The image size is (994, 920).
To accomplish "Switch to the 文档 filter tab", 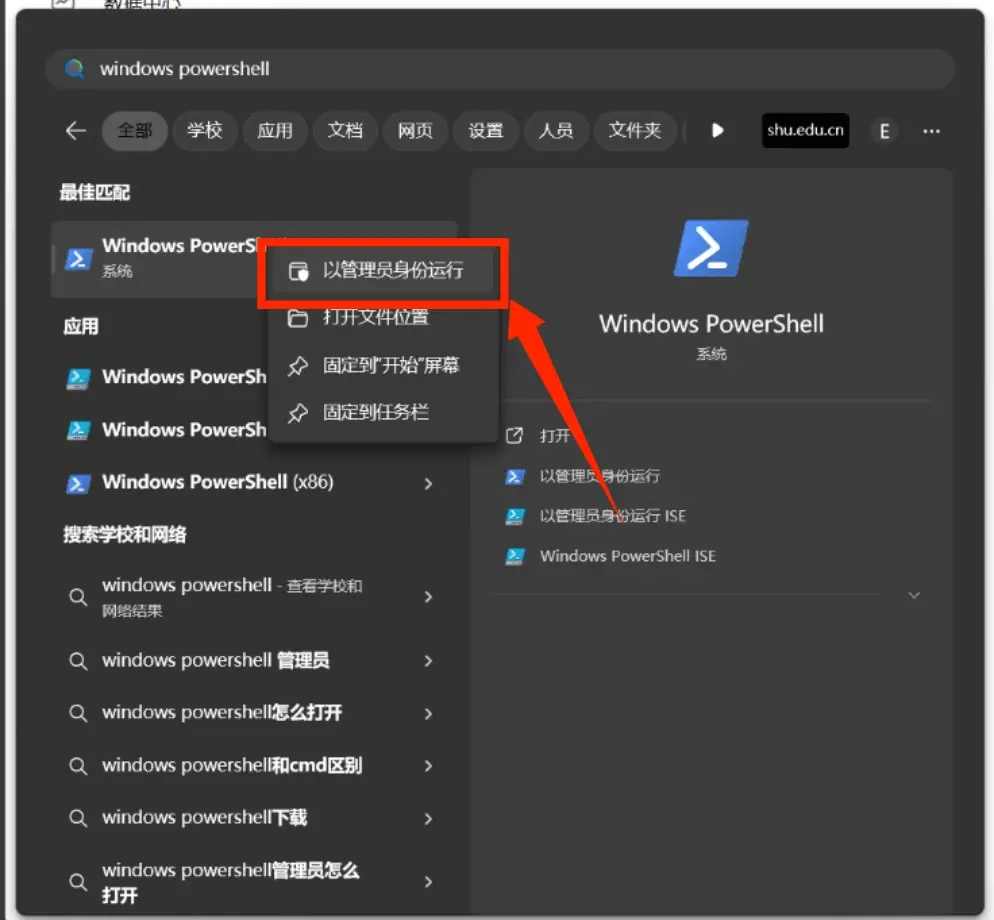I will pyautogui.click(x=345, y=131).
